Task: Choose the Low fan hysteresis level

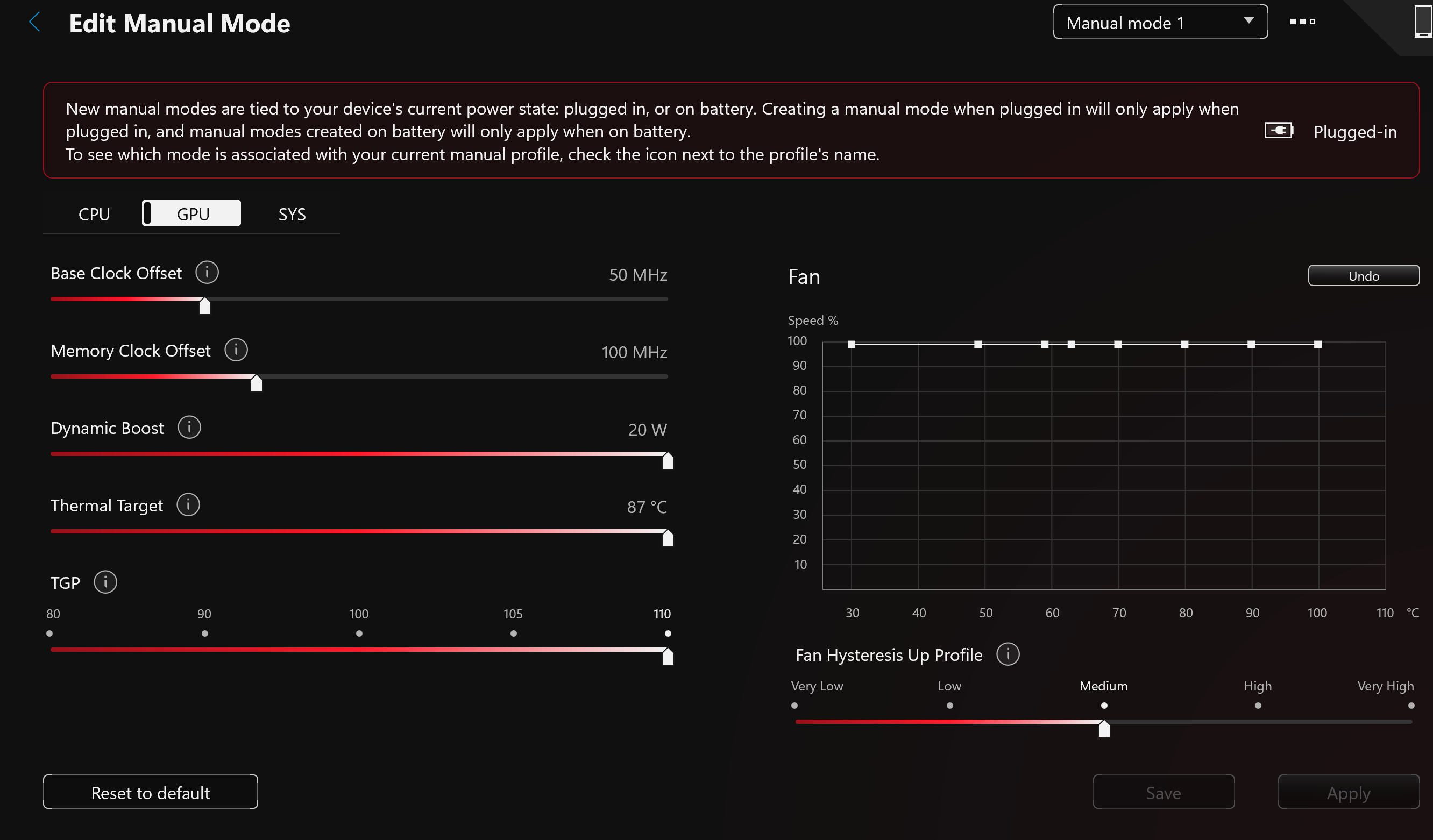Action: 948,706
